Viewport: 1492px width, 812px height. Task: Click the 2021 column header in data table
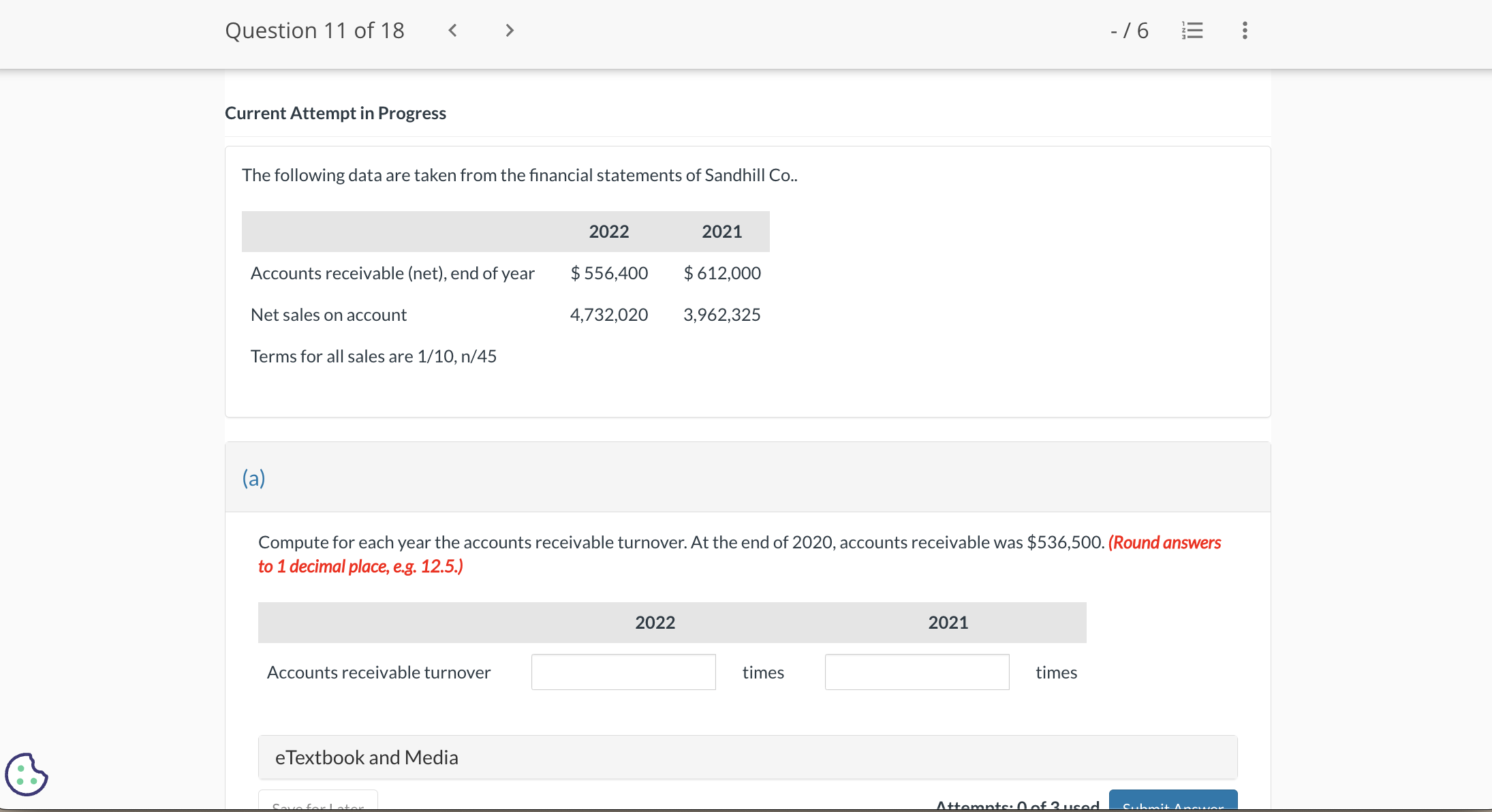721,232
